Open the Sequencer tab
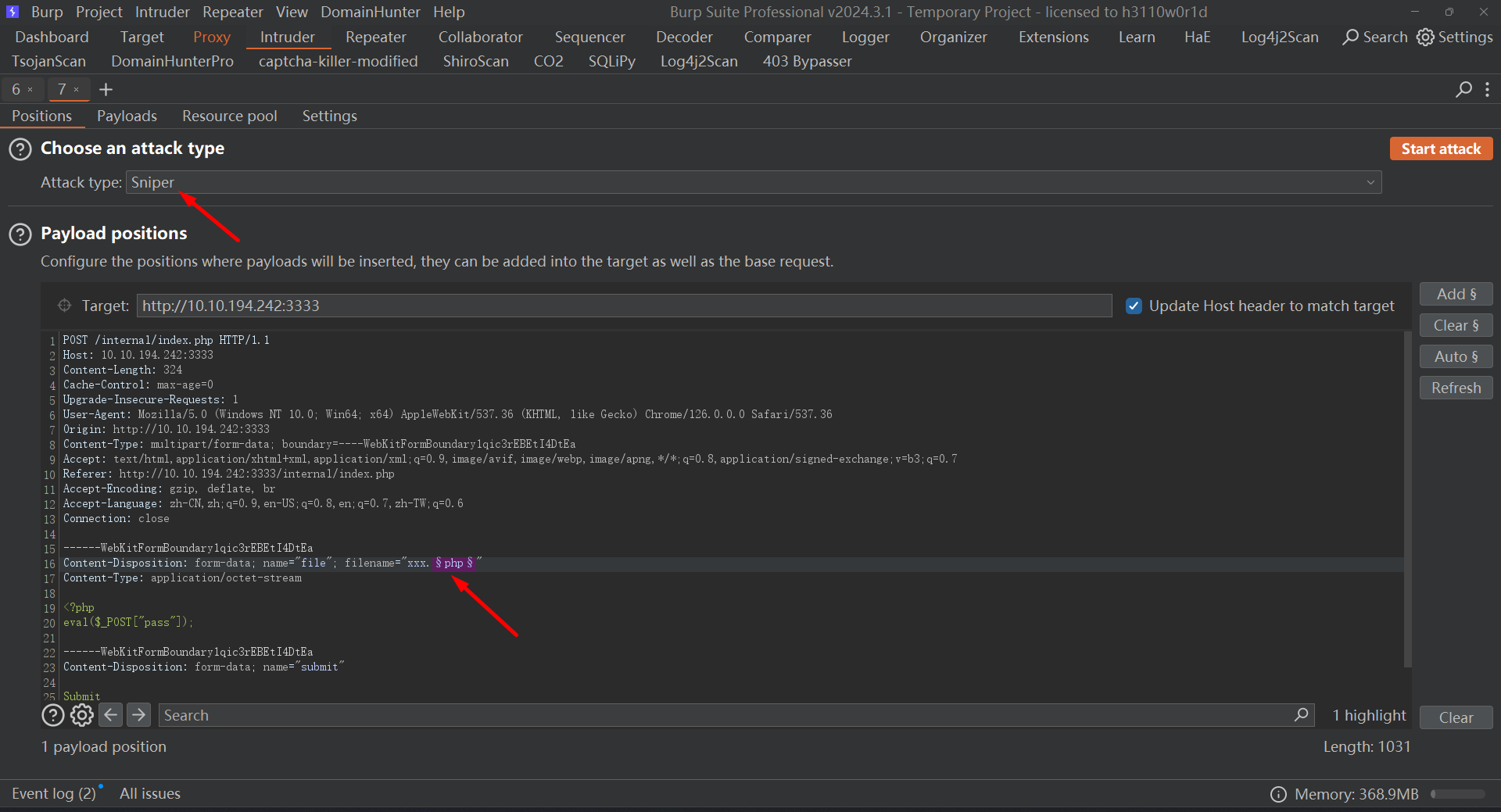The width and height of the screenshot is (1501, 812). 589,37
